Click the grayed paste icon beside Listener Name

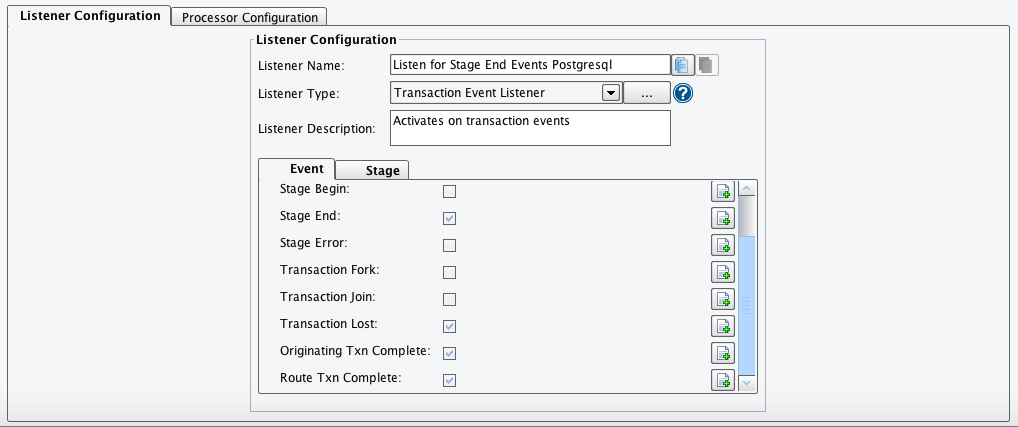pyautogui.click(x=706, y=65)
